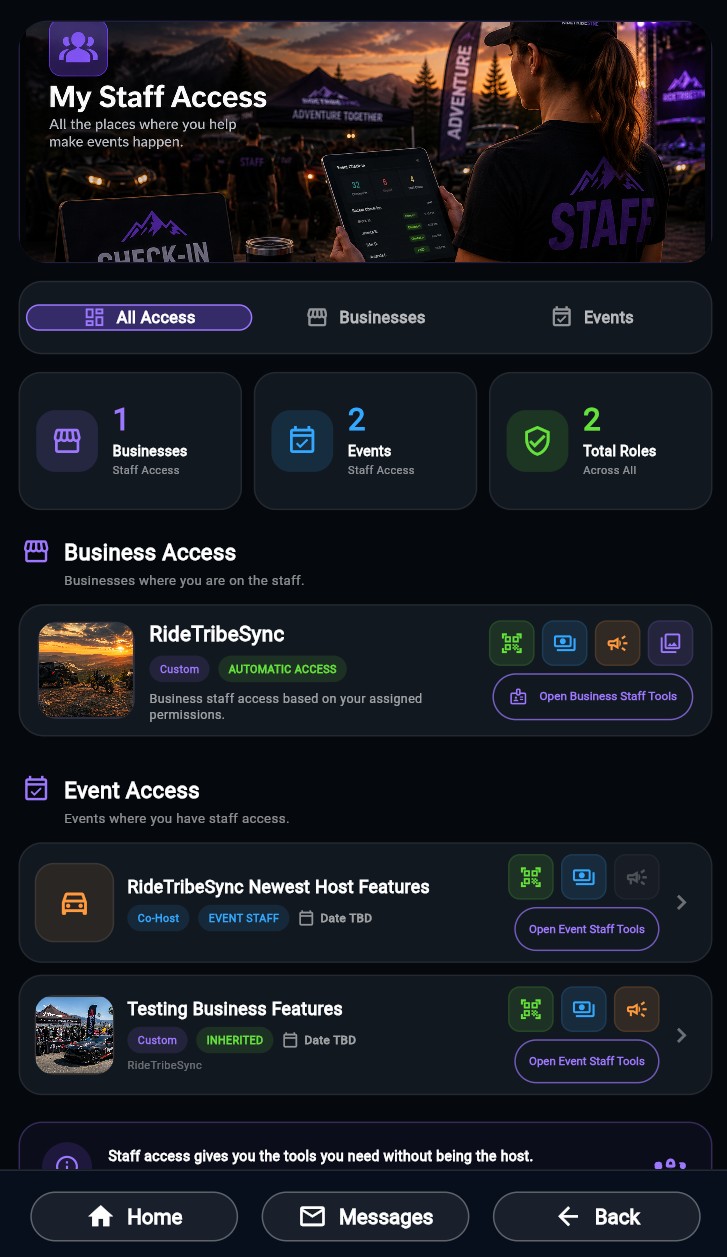
Task: Click the shield icon in Total Roles card
Action: click(x=537, y=441)
